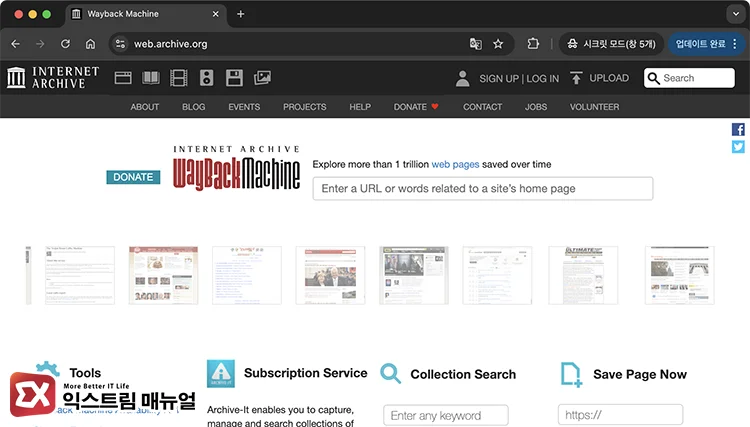Screen dimensions: 750x427
Task: Click the Internet Archive logo
Action: 53,77
